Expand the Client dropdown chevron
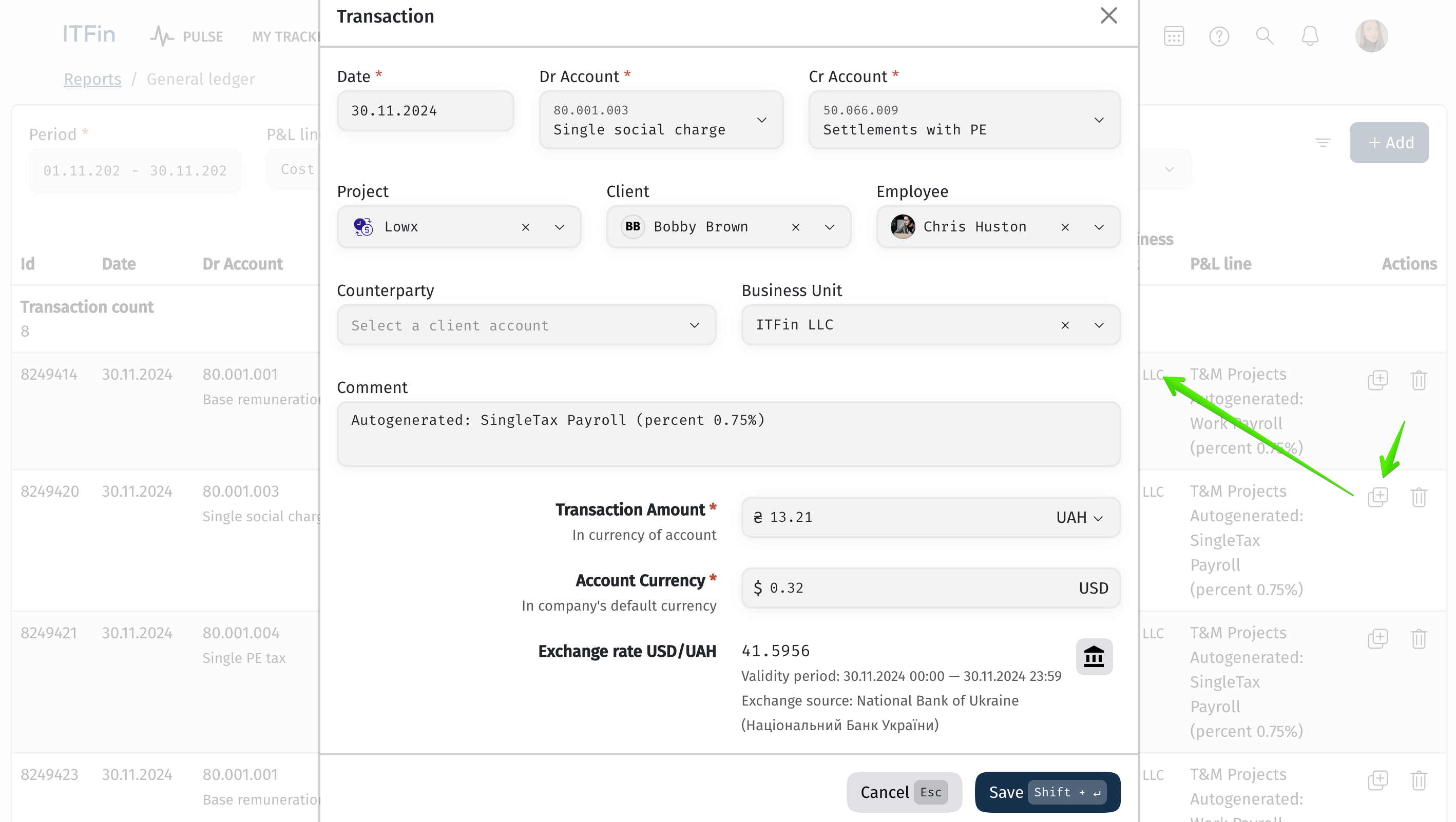 tap(829, 227)
